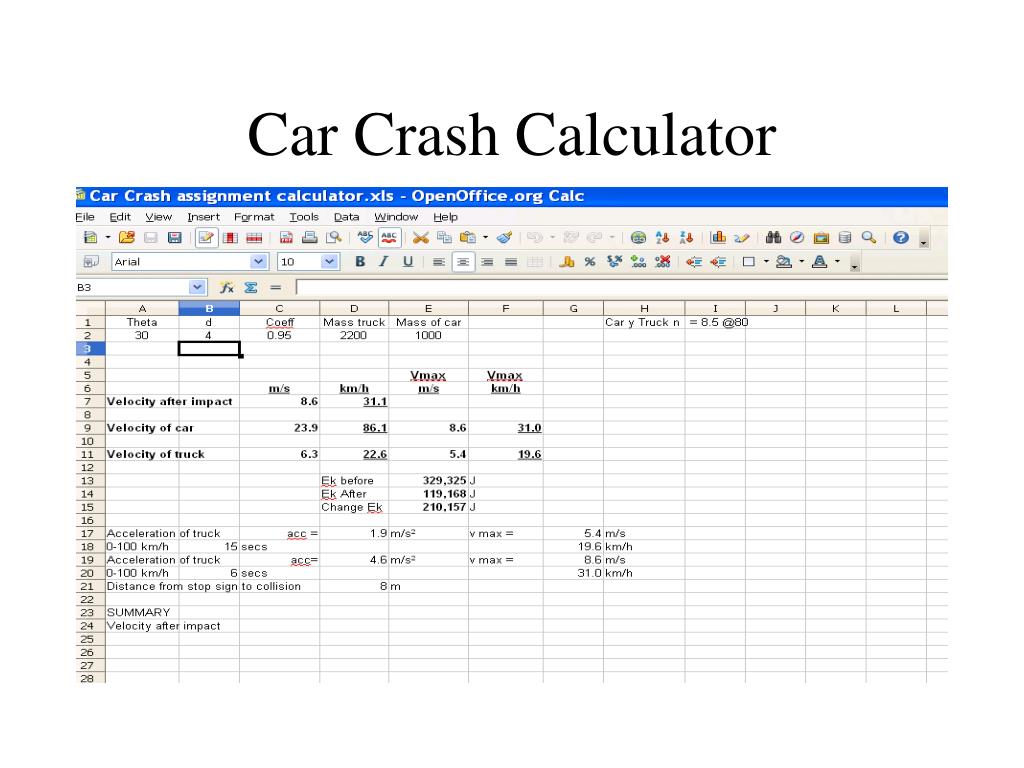Click the Print file directly icon
The width and height of the screenshot is (1024, 768).
pyautogui.click(x=310, y=238)
